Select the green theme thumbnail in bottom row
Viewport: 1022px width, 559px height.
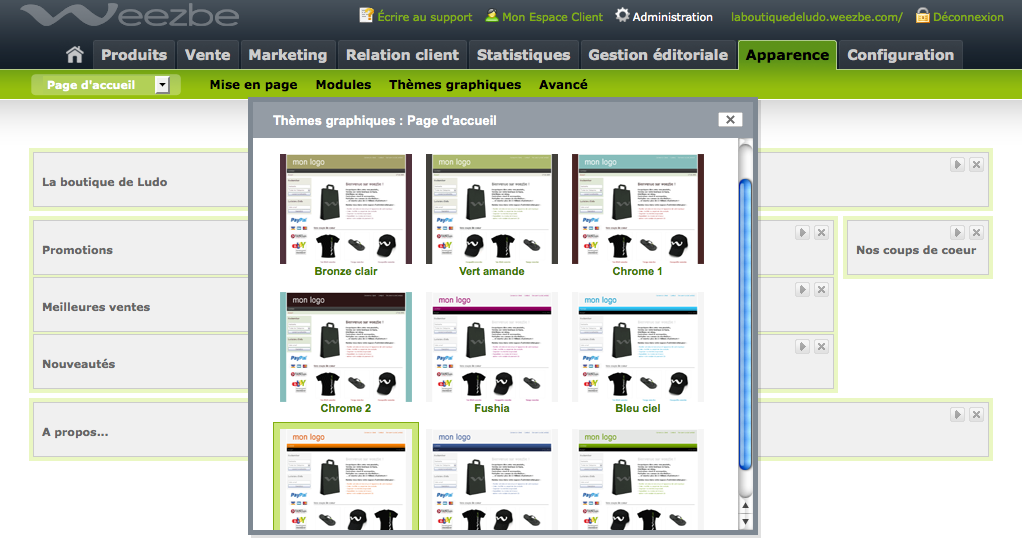coord(637,479)
